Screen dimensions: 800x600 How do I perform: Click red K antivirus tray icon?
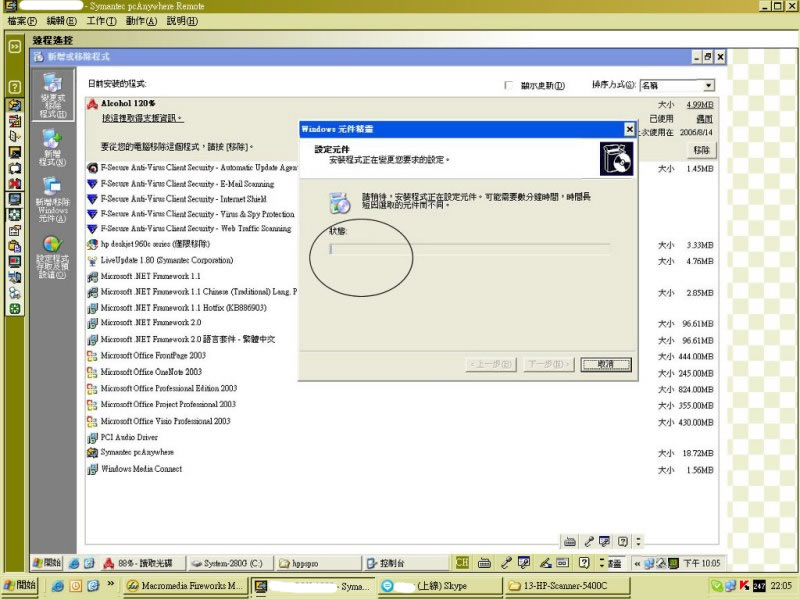[744, 586]
